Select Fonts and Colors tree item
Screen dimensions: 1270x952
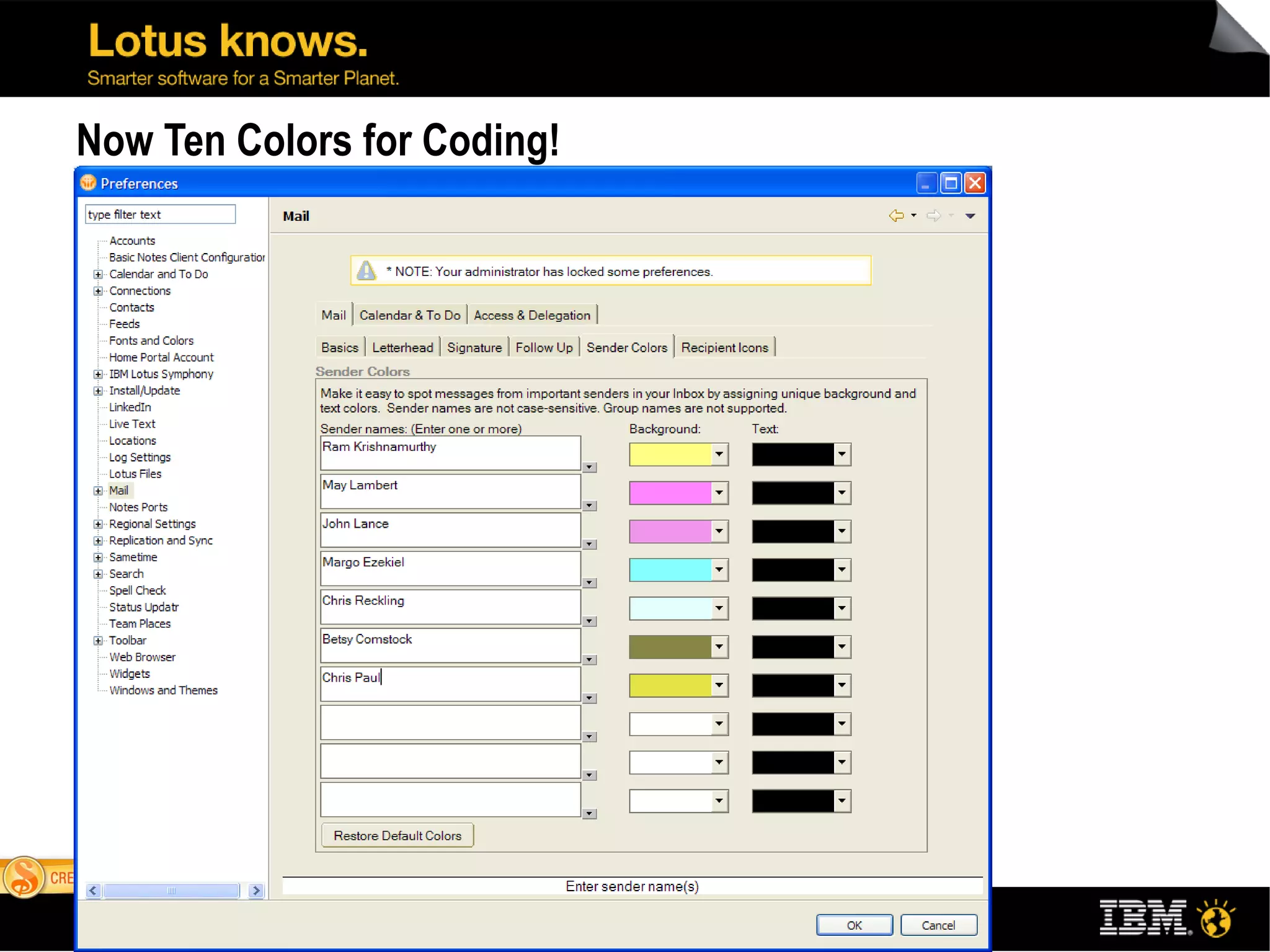coord(151,340)
